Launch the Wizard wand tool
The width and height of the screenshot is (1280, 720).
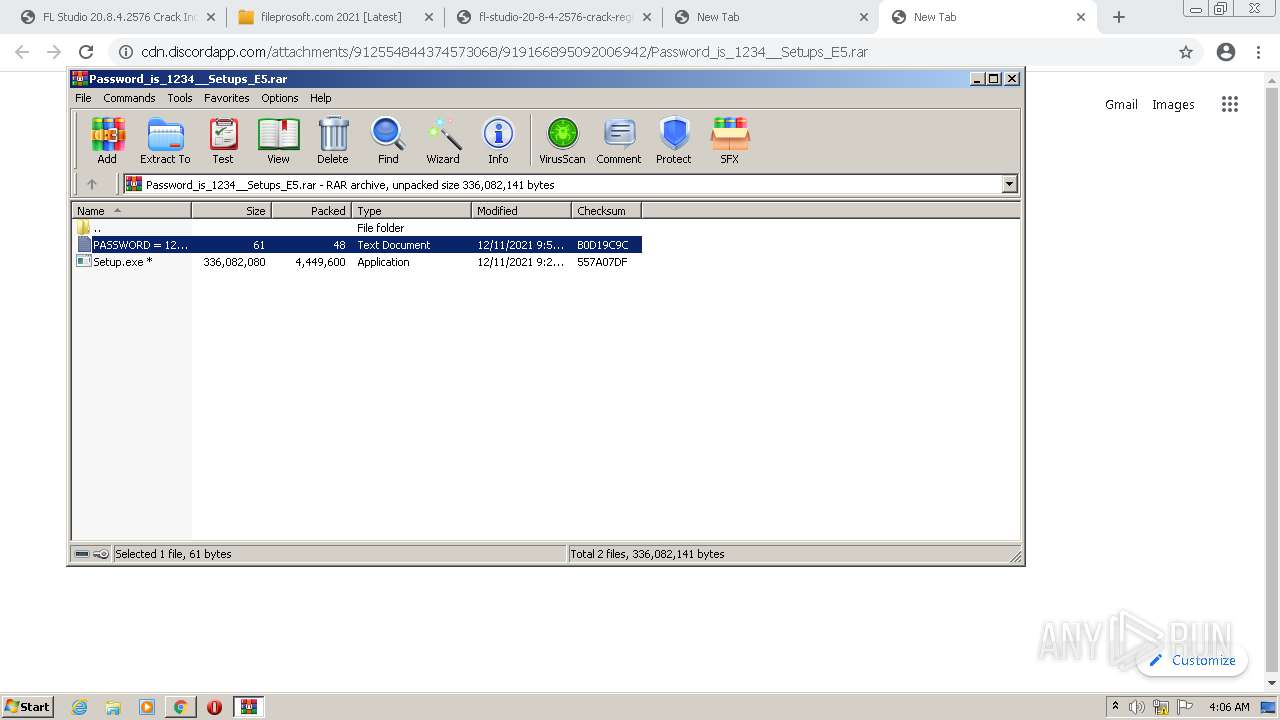[443, 140]
